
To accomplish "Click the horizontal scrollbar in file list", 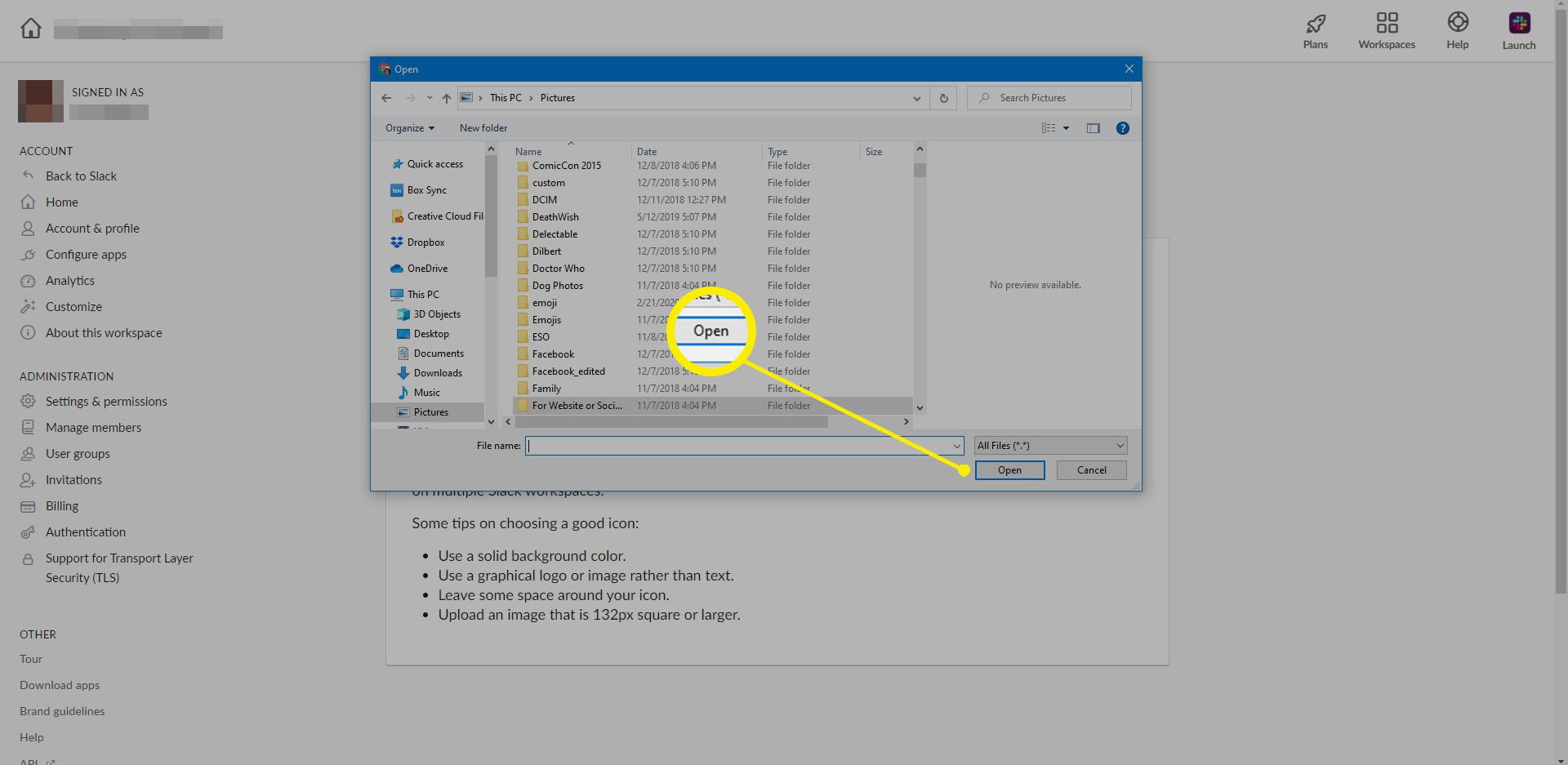I will 670,422.
